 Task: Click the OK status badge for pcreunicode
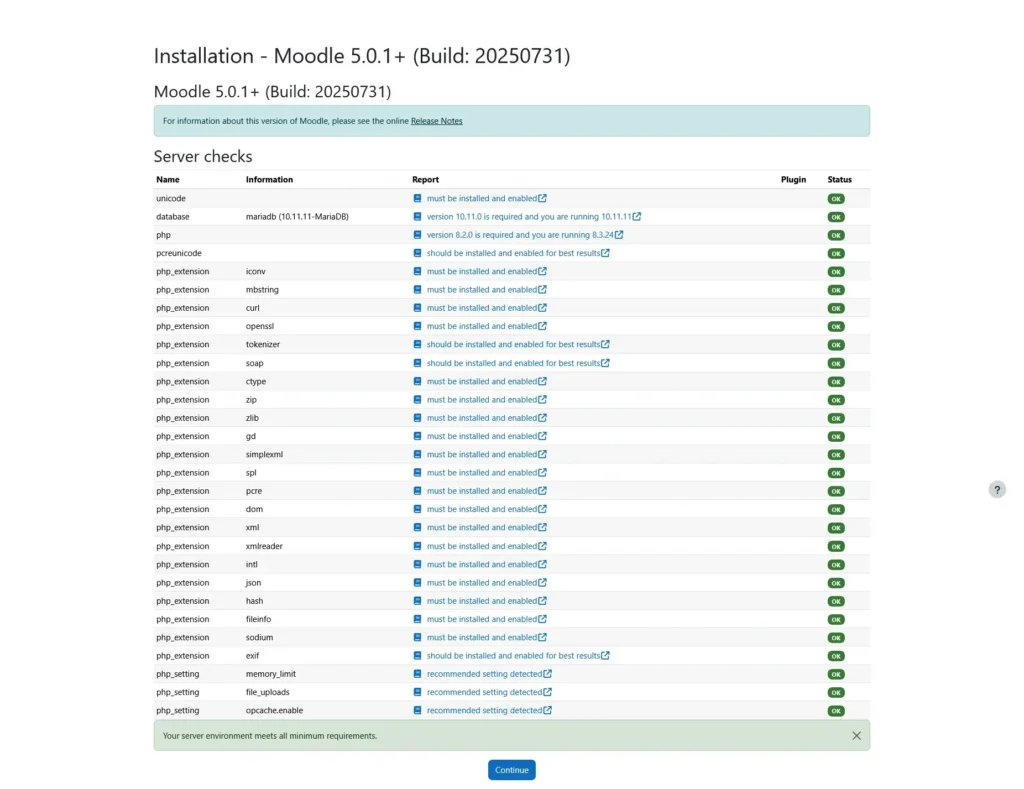(x=836, y=253)
